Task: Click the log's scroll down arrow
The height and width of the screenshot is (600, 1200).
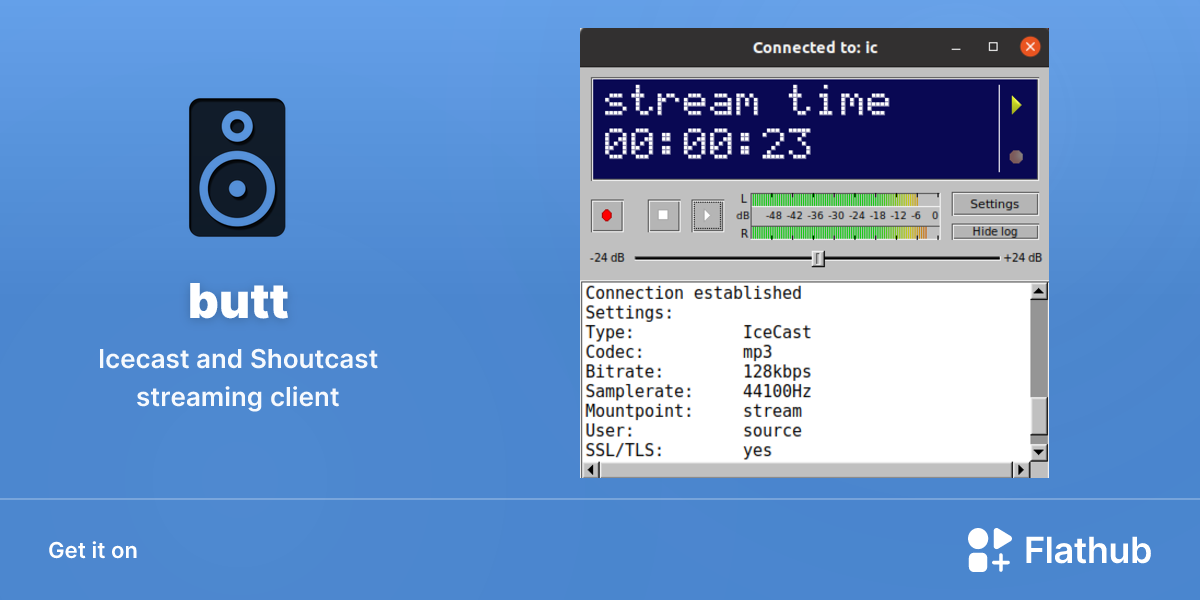Action: tap(1039, 452)
